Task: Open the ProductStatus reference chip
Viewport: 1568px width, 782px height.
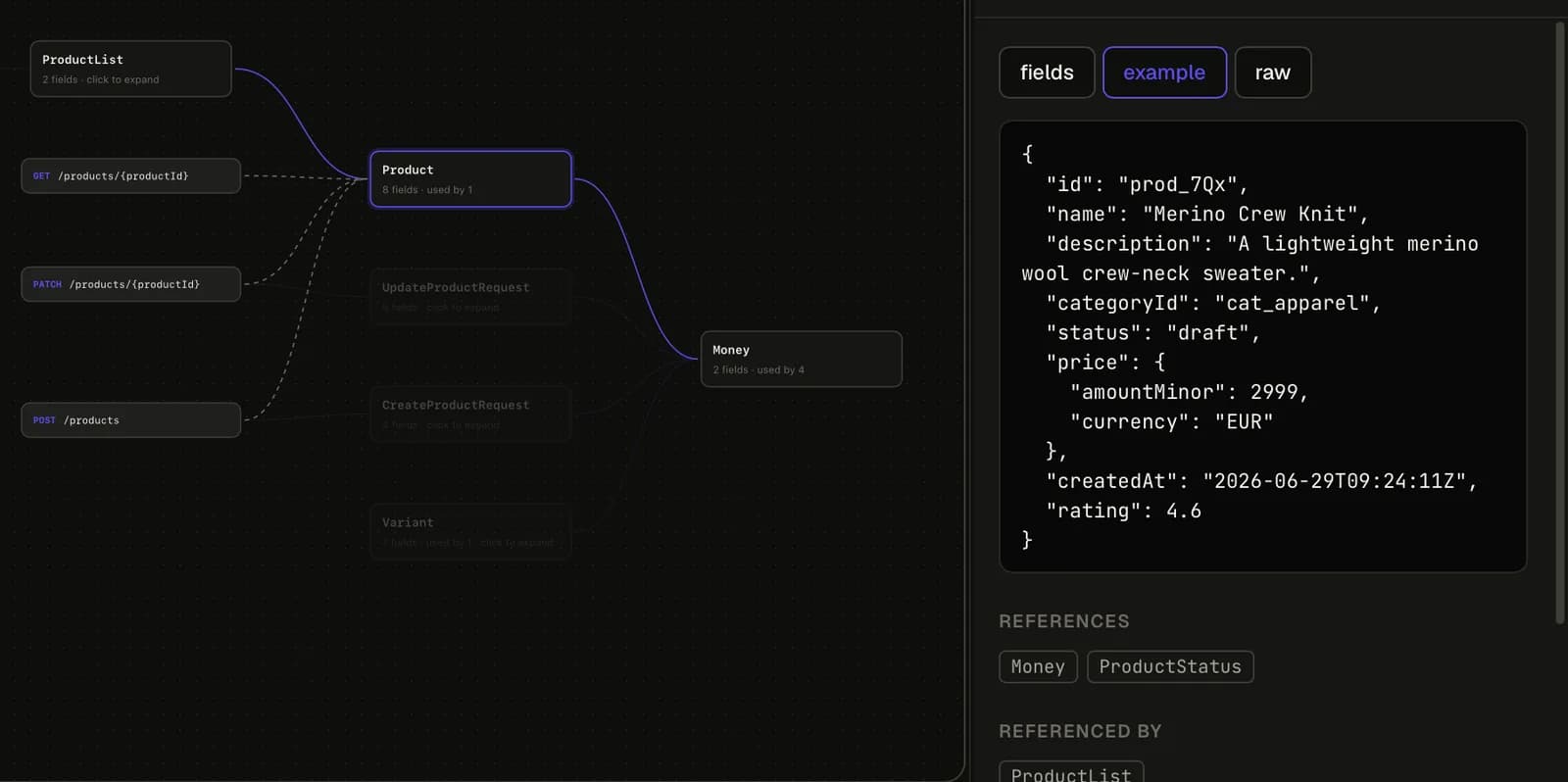Action: 1170,666
